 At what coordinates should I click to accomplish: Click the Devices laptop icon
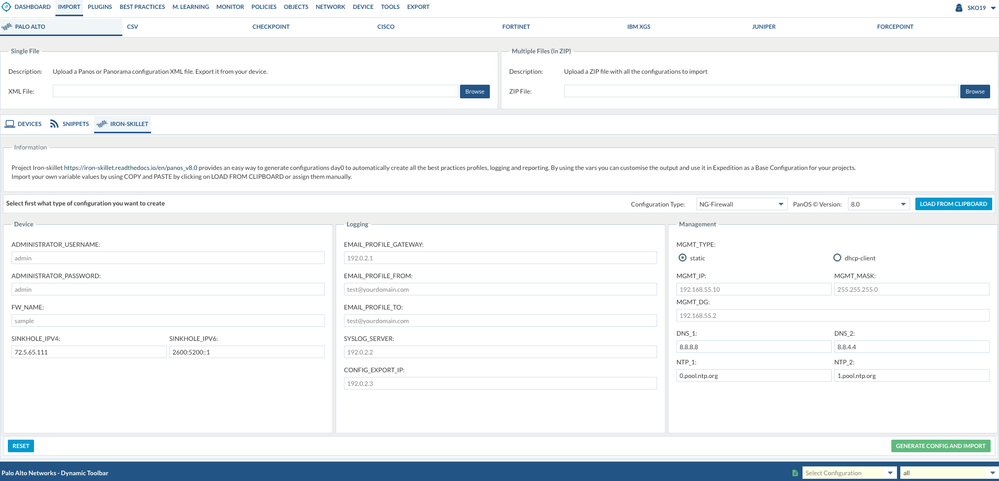pos(10,124)
